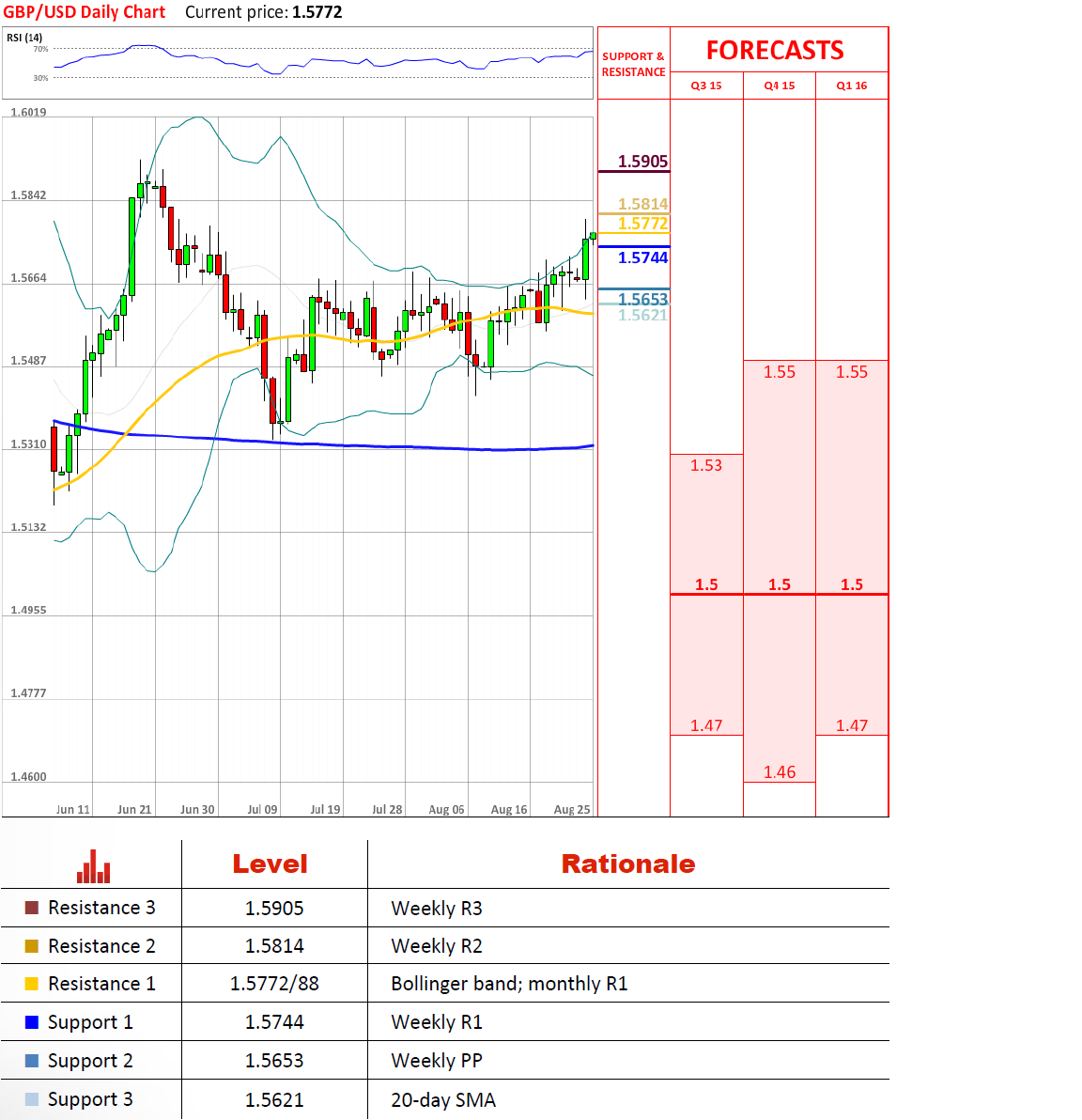Click the 'Aug 25' date axis label
1082x1120 pixels.
[571, 809]
